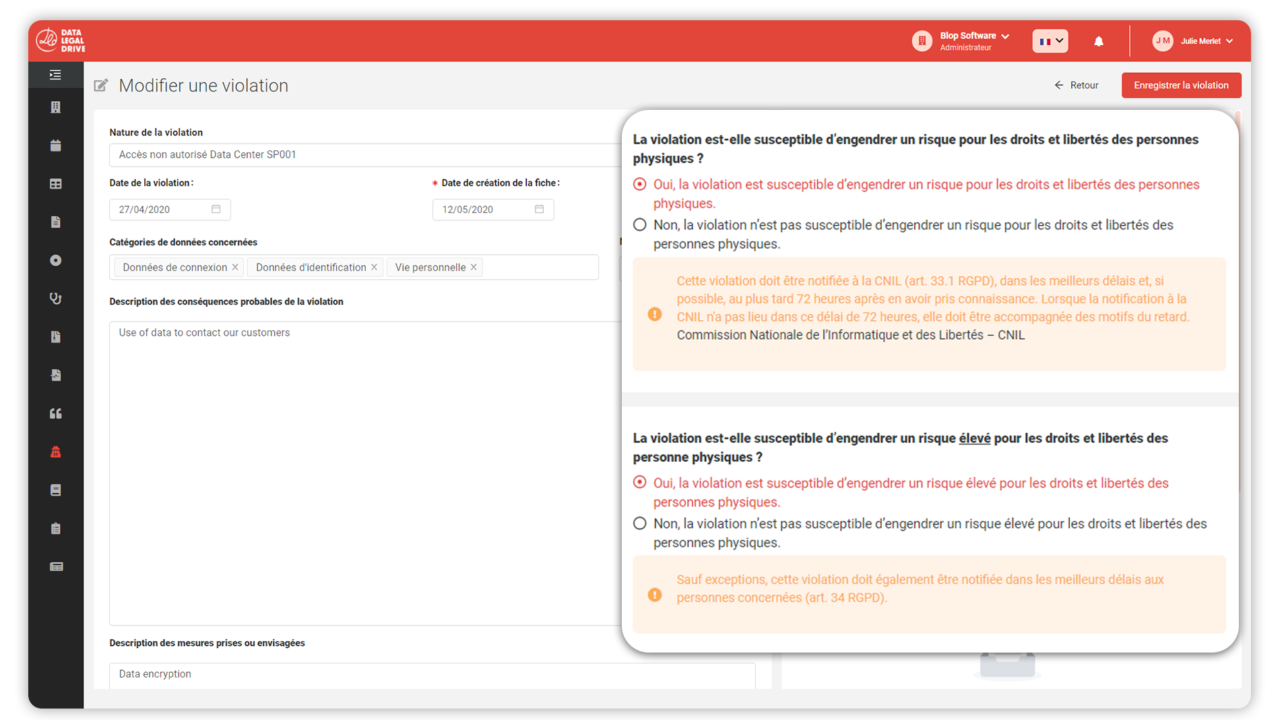Image resolution: width=1280 pixels, height=720 pixels.
Task: Click the creation date field 12/05/2020
Action: tap(493, 209)
